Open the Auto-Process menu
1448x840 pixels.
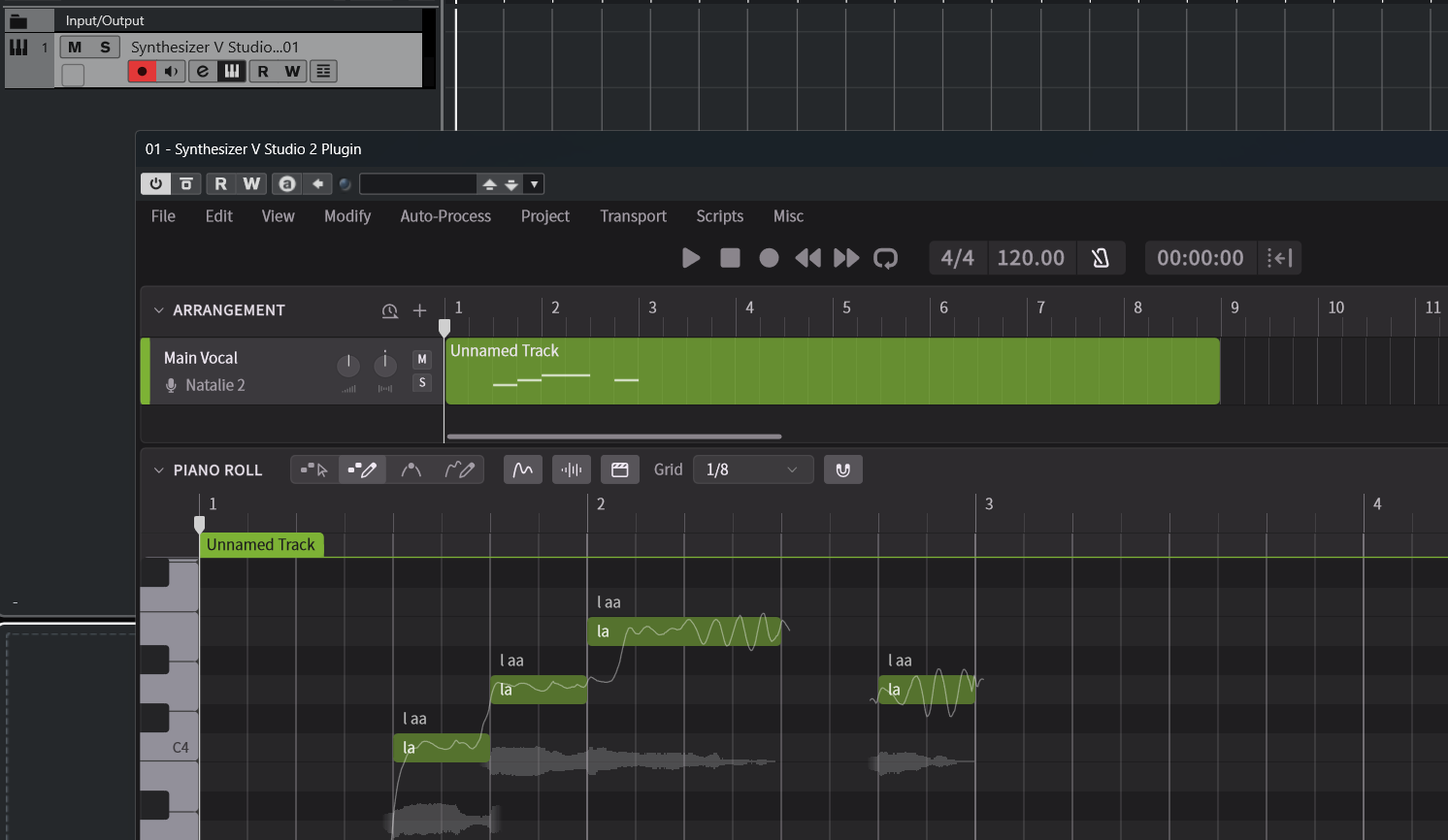point(445,216)
